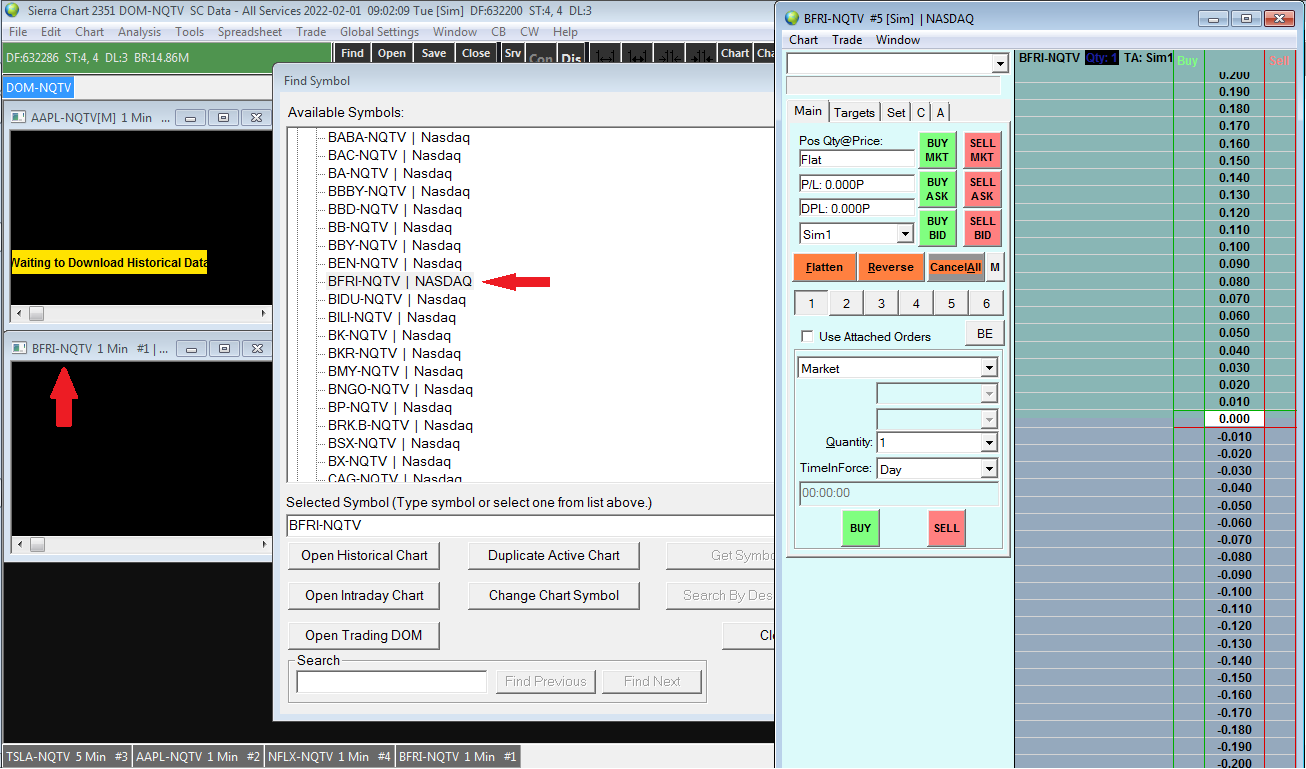Image resolution: width=1306 pixels, height=769 pixels.
Task: Click Open Historical Chart button
Action: 365,556
